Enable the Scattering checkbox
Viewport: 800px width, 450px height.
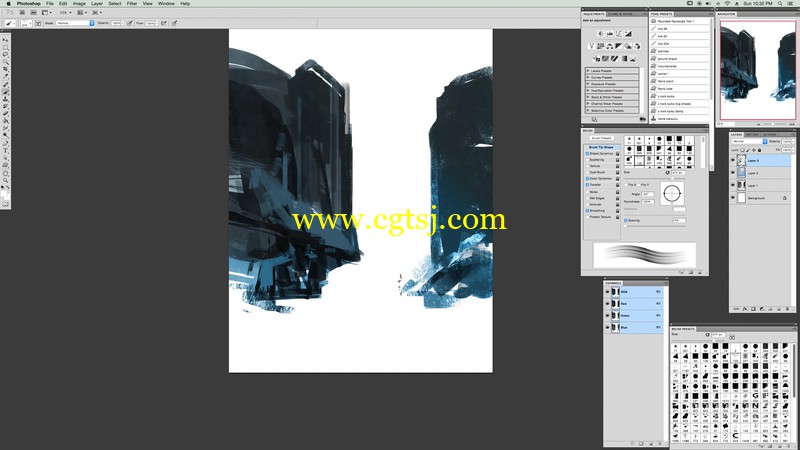(x=587, y=160)
